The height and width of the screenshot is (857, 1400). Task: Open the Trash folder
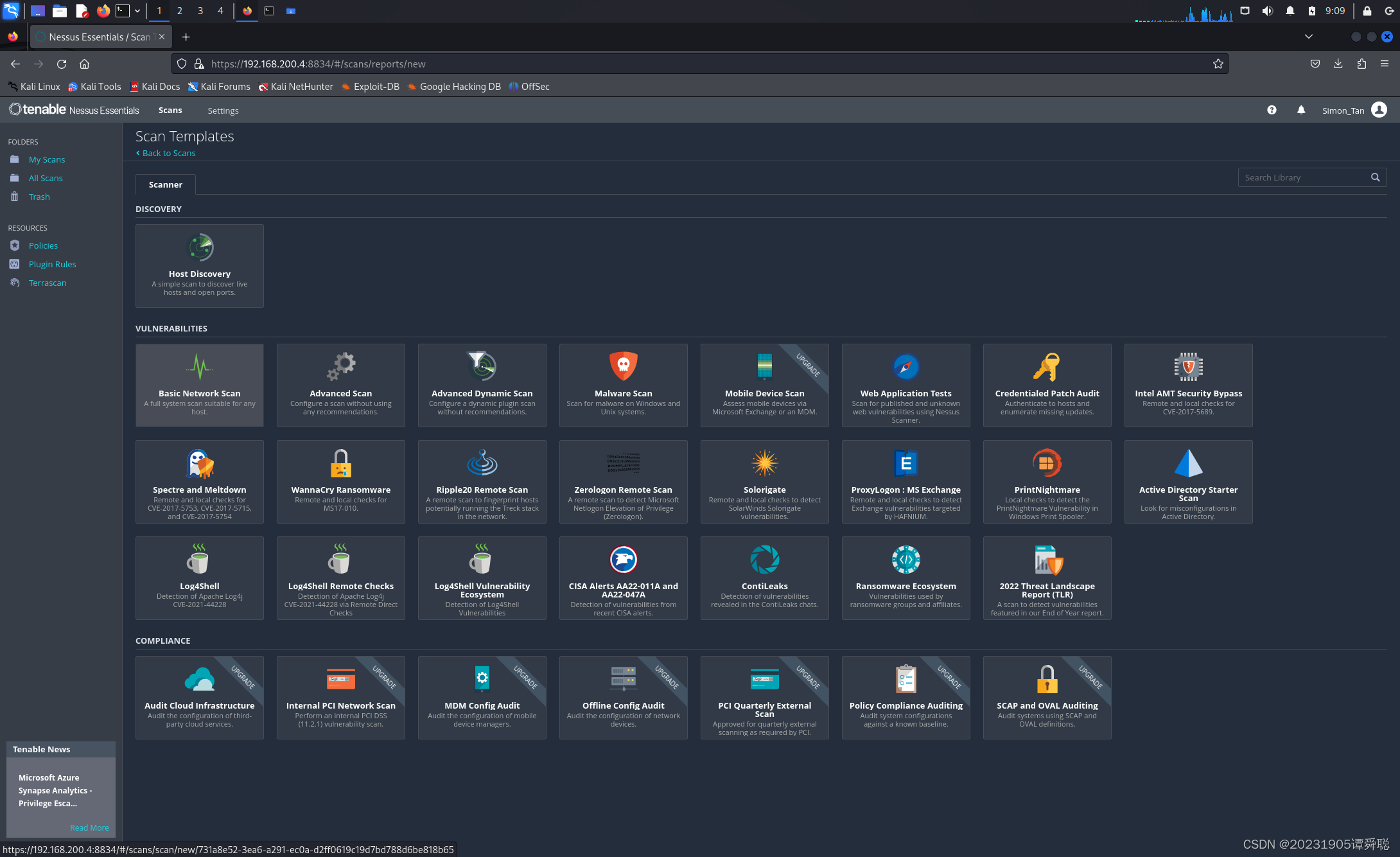pos(39,197)
